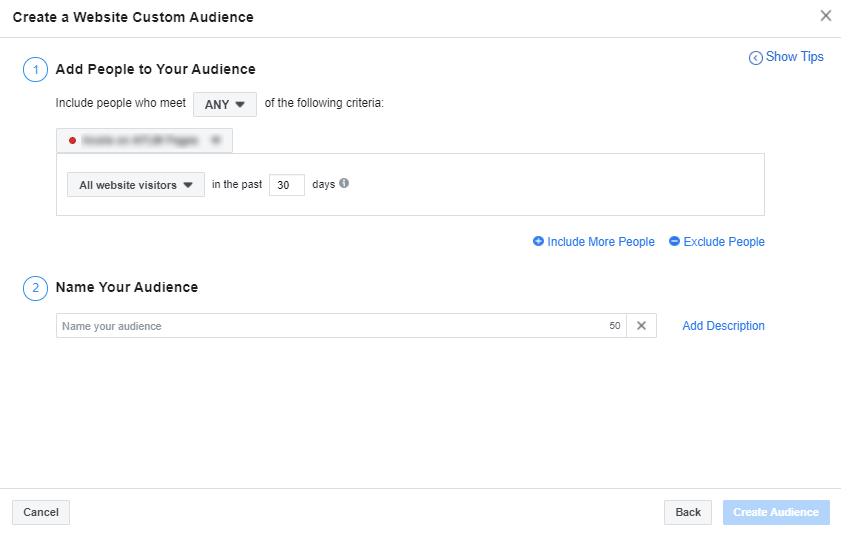
Task: Click the red status dot on the pixel selector
Action: click(72, 141)
